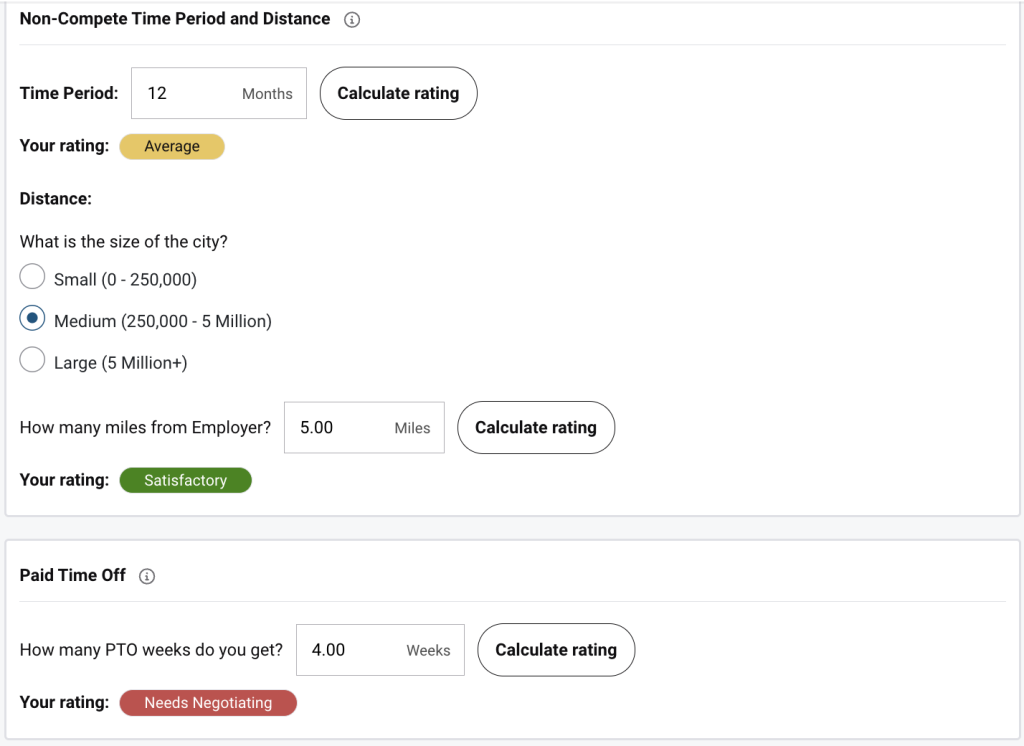This screenshot has width=1024, height=746.
Task: Calculate rating for the Time Period
Action: (x=398, y=93)
